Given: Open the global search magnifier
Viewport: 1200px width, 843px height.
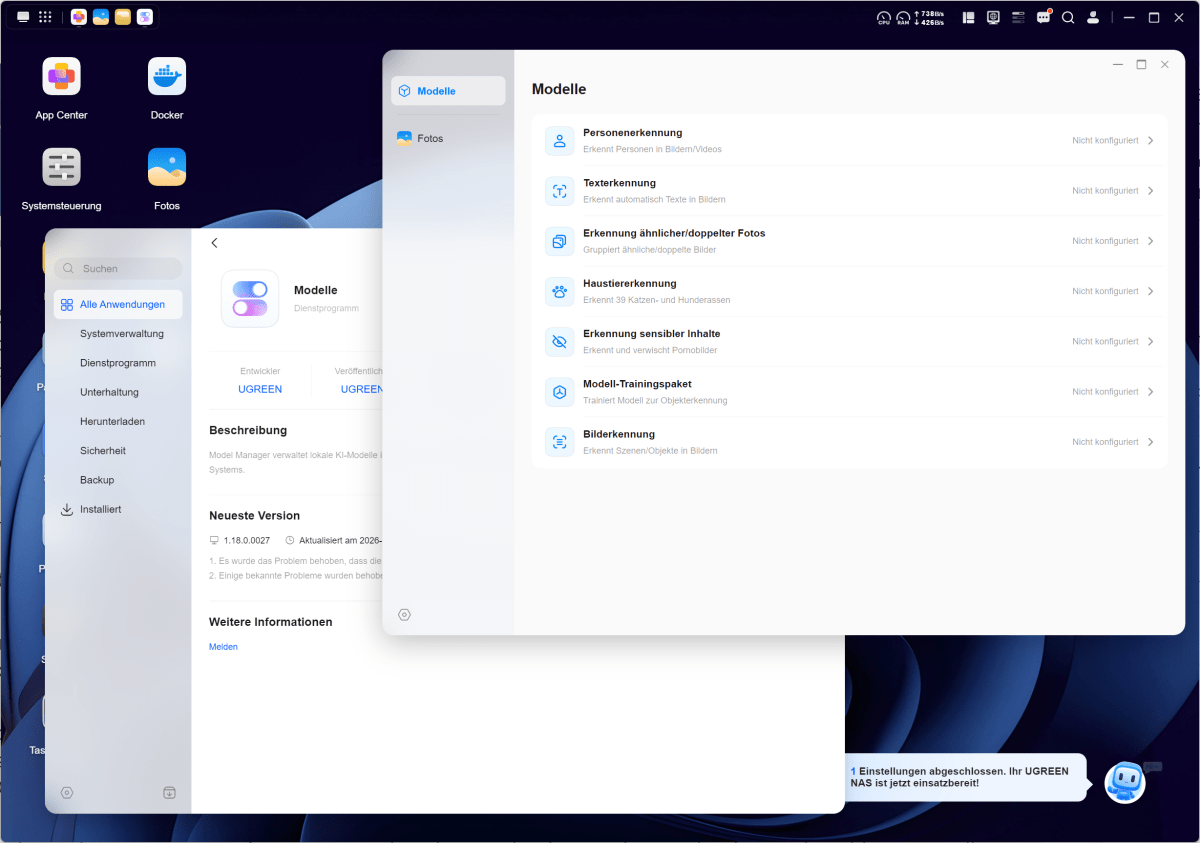Looking at the screenshot, I should point(1068,17).
